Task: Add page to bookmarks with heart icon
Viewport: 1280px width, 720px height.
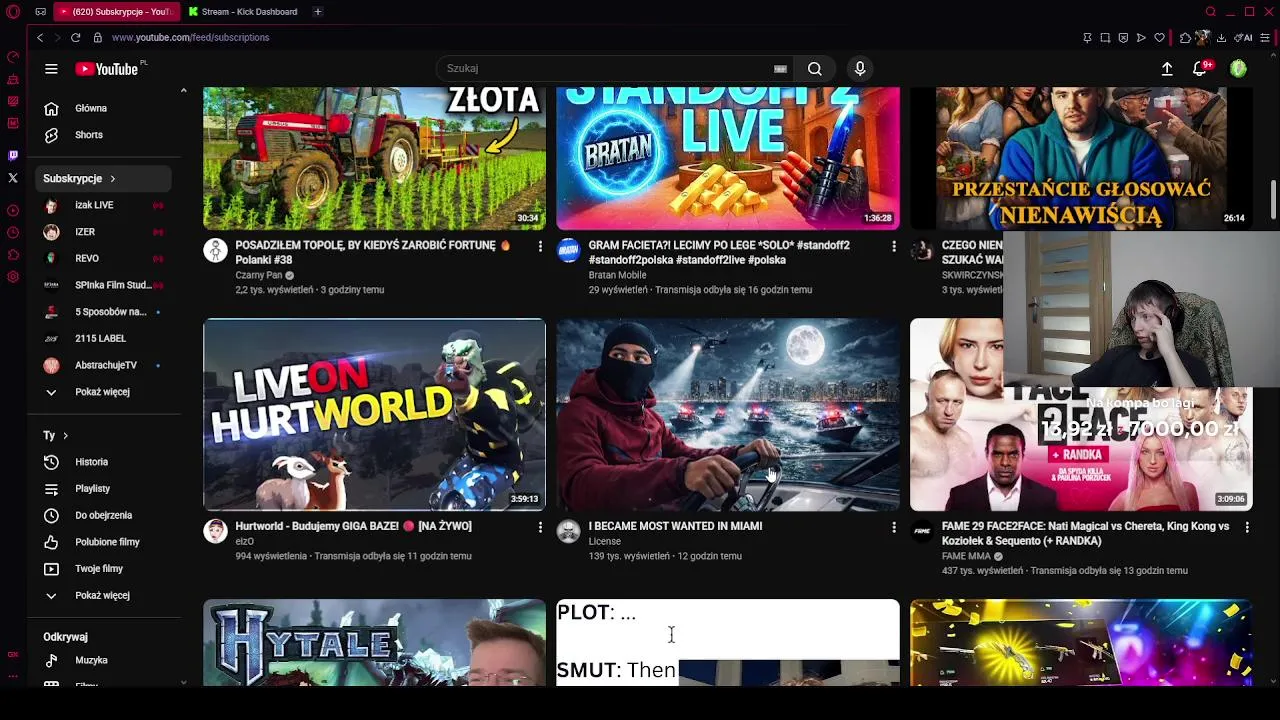Action: (x=1159, y=37)
